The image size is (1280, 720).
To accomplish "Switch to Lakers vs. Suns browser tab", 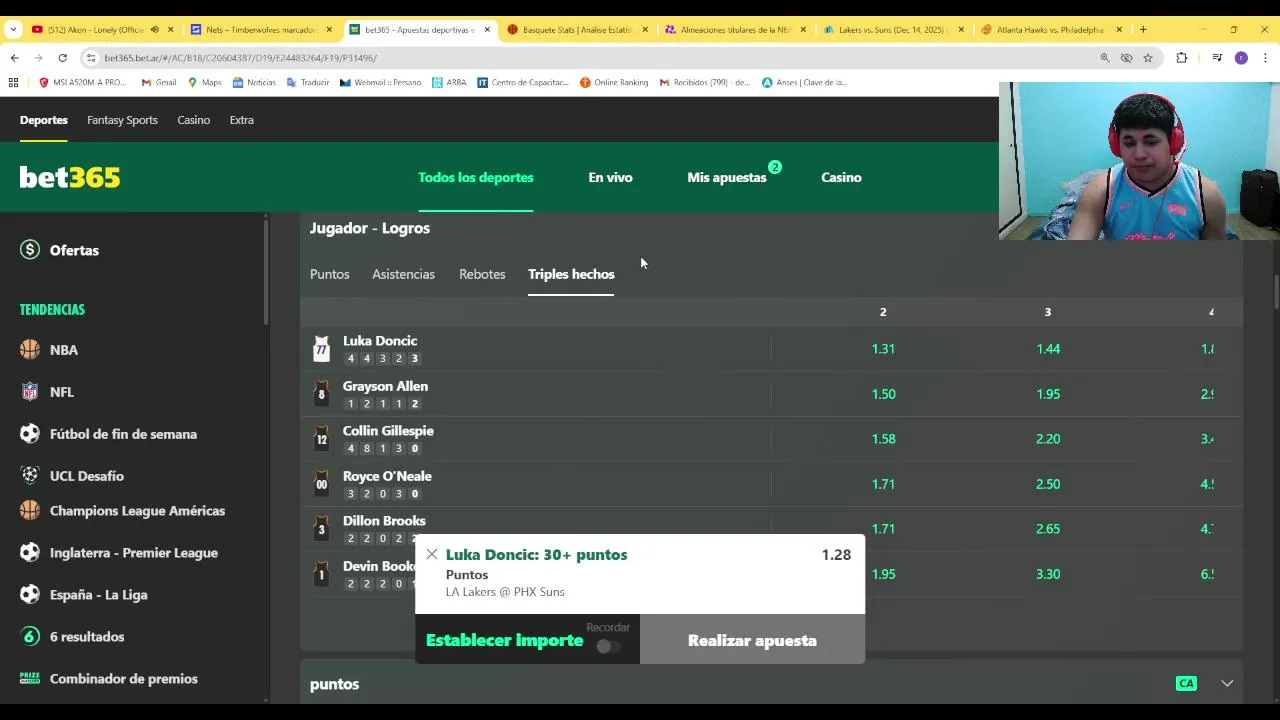I will 891,30.
